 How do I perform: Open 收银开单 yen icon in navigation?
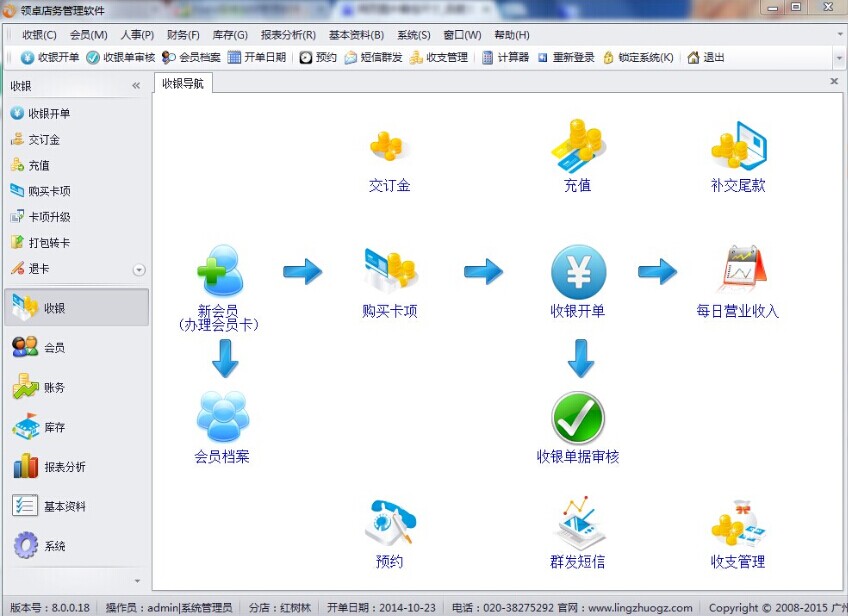click(578, 273)
